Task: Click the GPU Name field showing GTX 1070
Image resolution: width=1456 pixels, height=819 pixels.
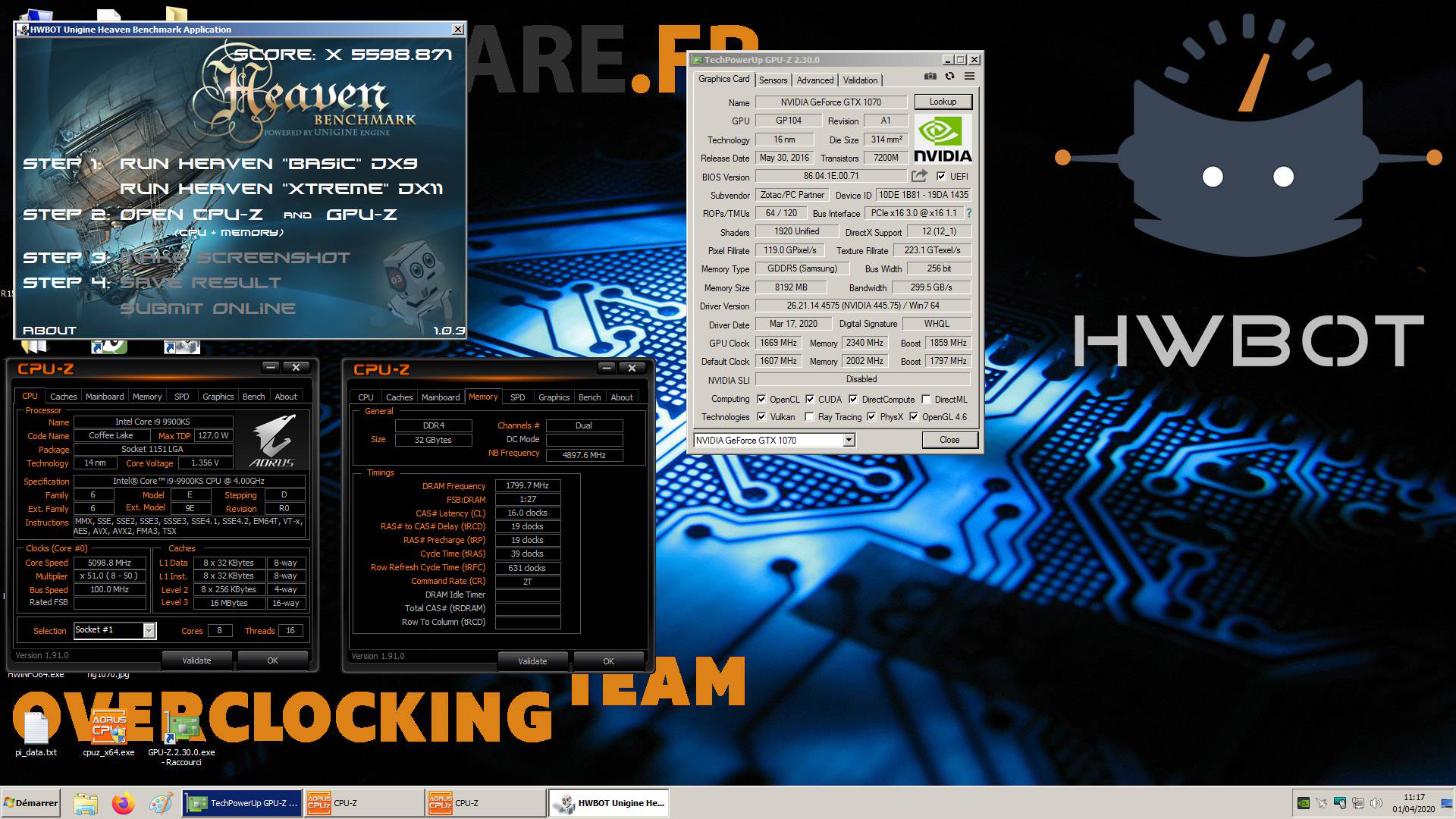Action: [830, 102]
